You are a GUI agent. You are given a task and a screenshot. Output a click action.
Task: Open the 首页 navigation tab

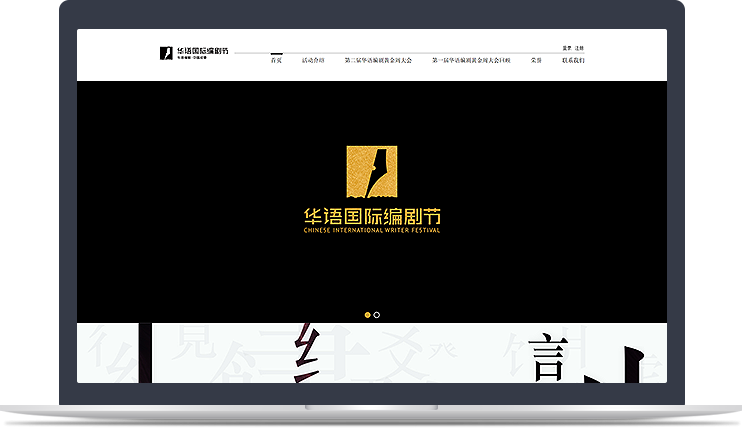tap(276, 60)
